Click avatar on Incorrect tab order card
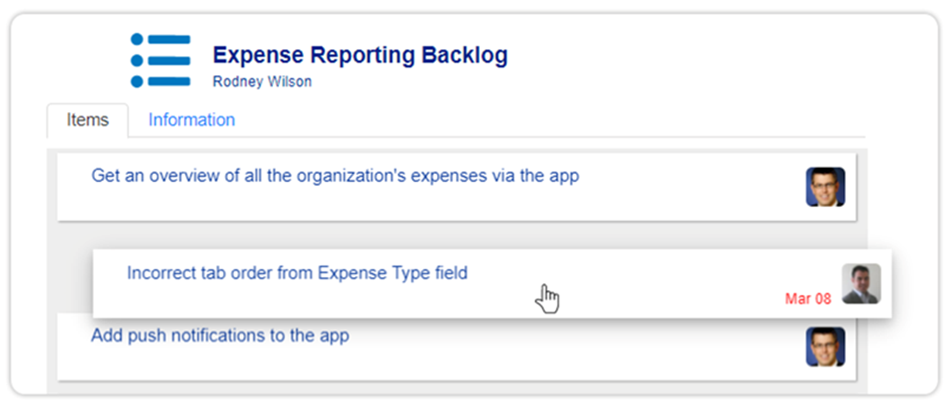 click(x=861, y=283)
